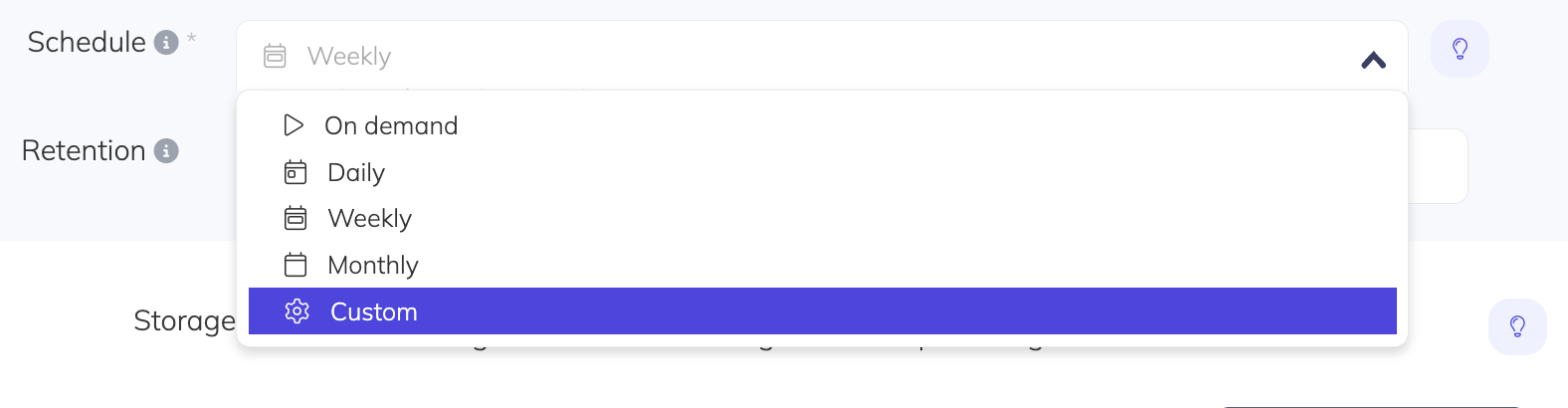Click the Retention label text
Screen dimensions: 1568x408
coord(84,151)
